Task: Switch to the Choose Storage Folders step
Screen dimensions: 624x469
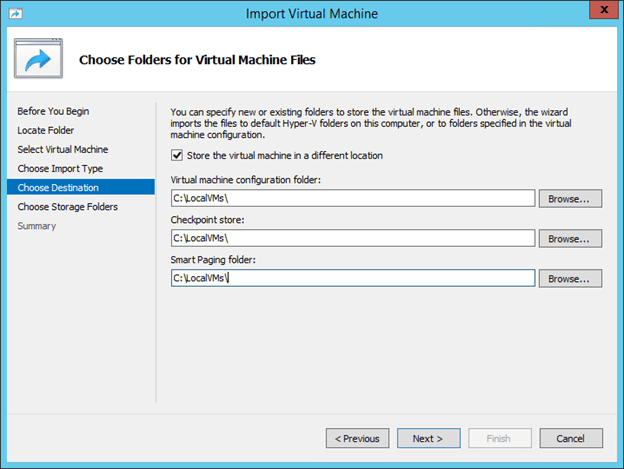Action: tap(67, 206)
